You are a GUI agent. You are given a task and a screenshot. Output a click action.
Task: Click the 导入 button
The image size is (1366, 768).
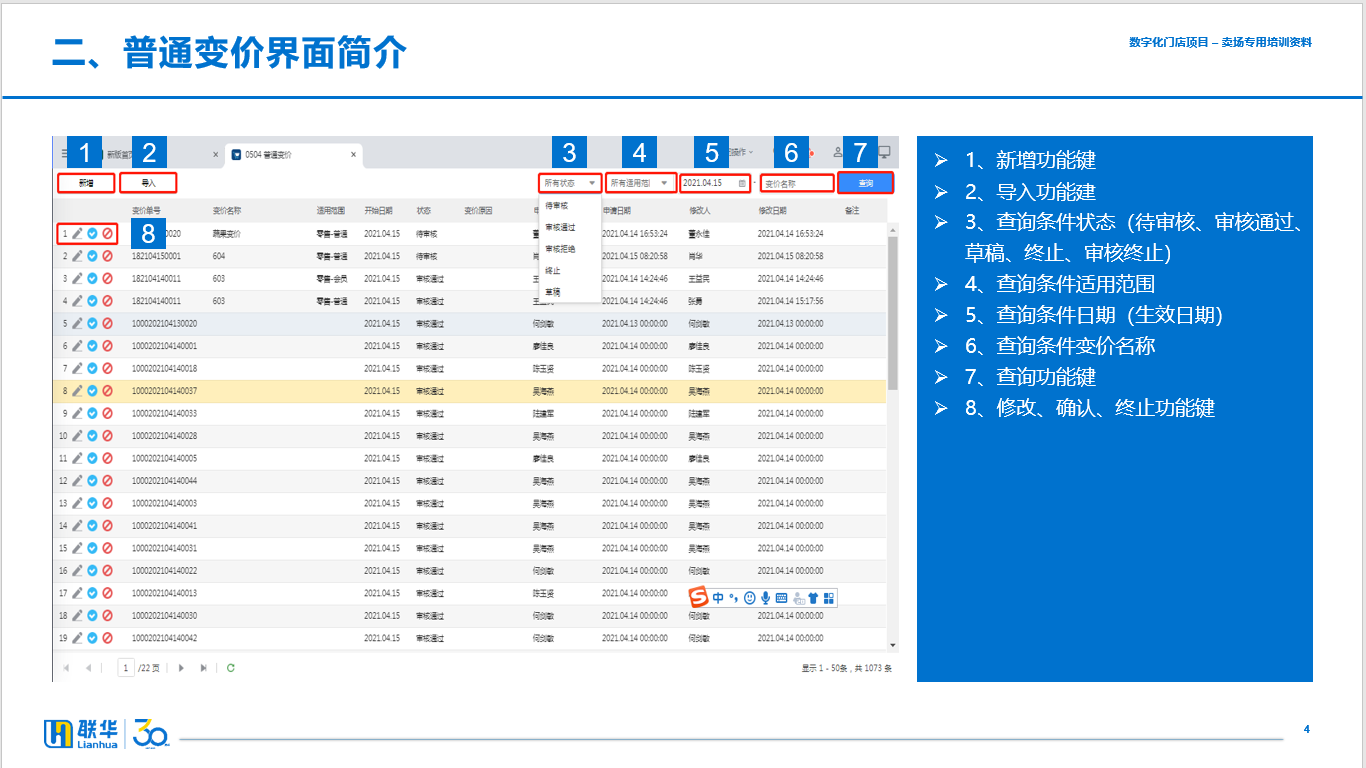(x=148, y=183)
